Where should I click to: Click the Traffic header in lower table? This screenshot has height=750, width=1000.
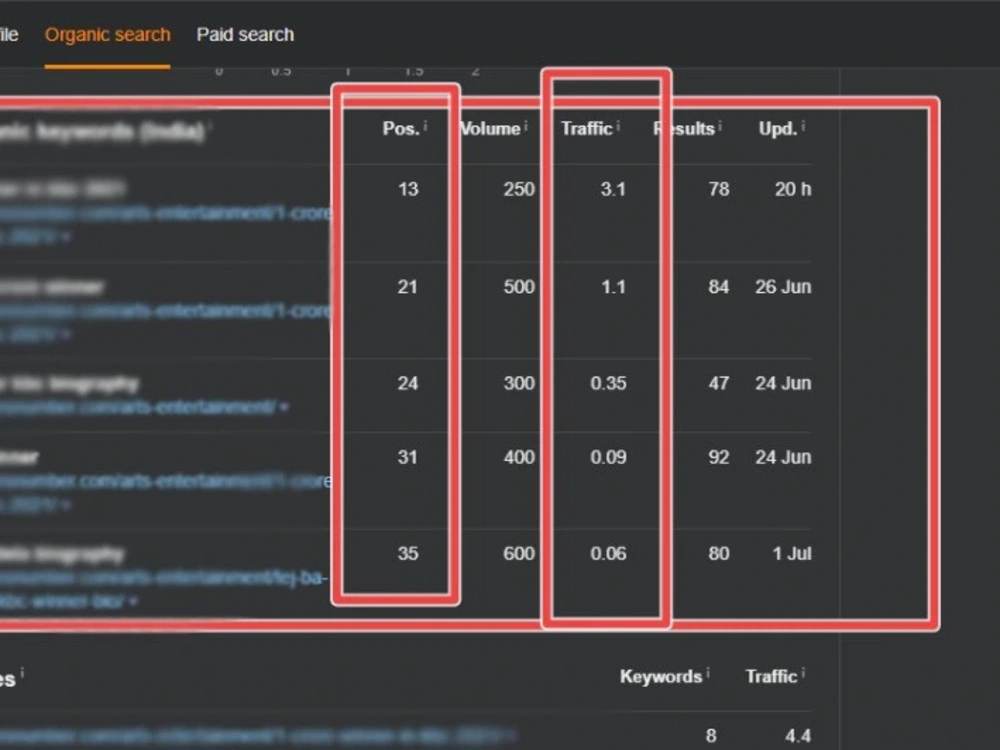tap(772, 676)
